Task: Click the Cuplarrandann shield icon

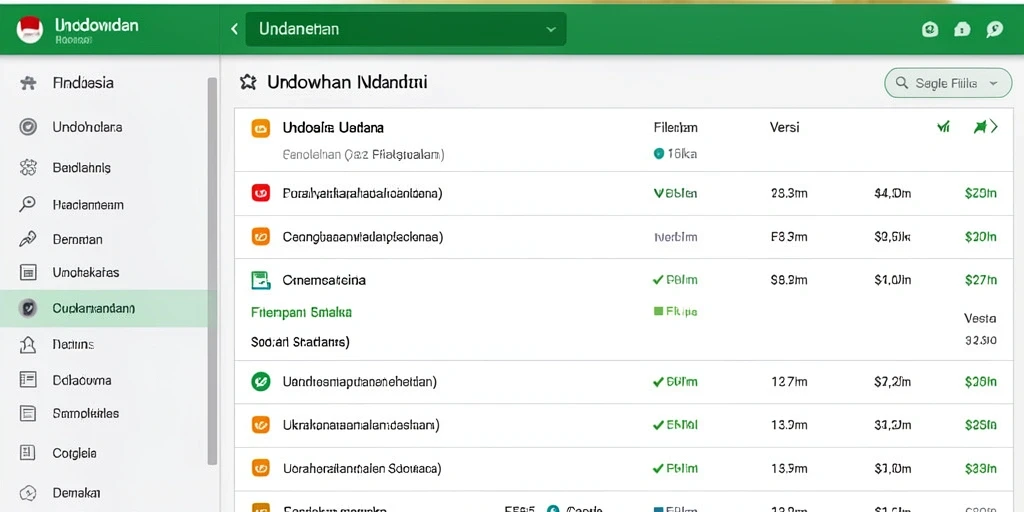Action: tap(28, 308)
